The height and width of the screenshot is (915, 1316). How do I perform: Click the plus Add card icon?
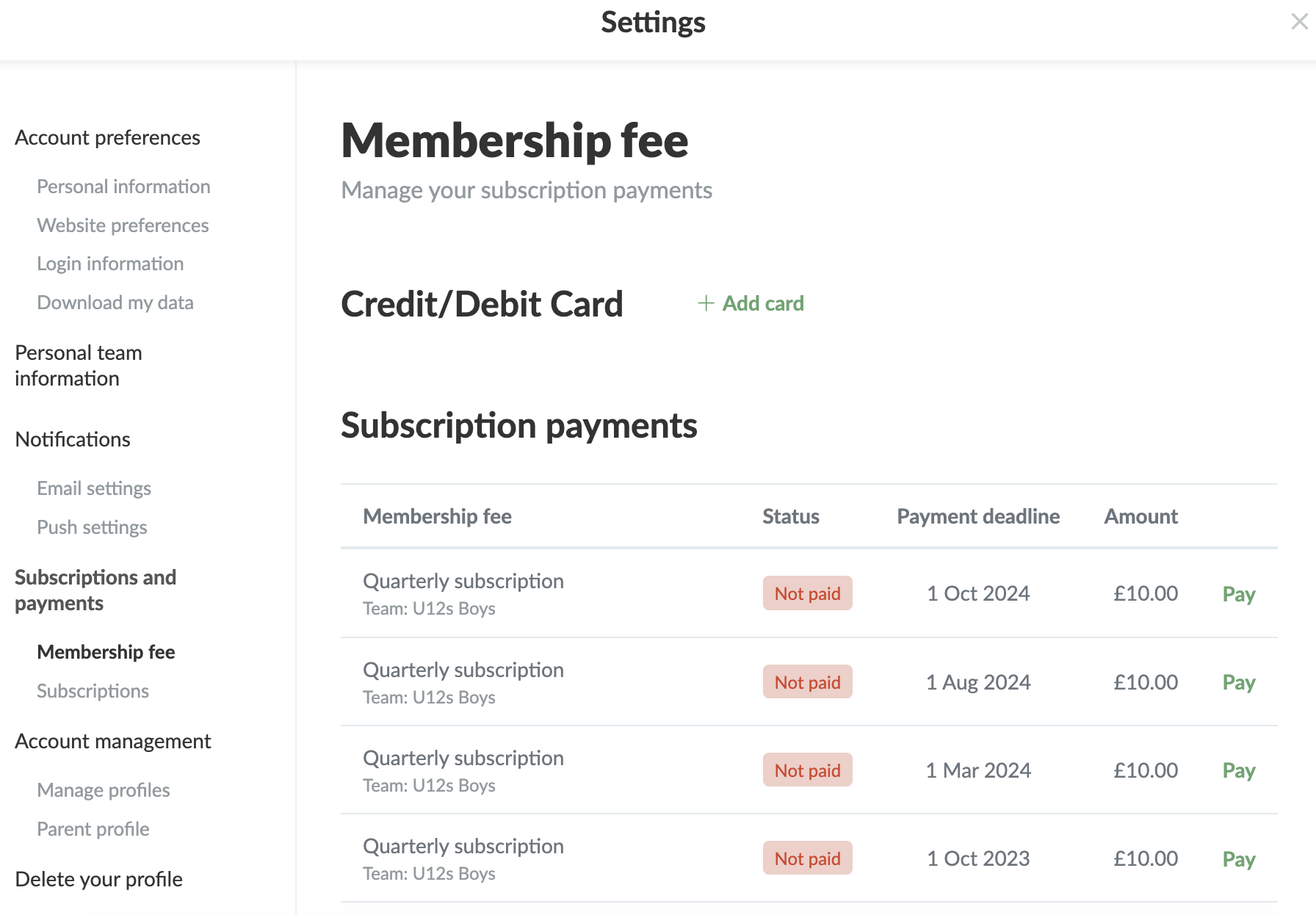(706, 303)
